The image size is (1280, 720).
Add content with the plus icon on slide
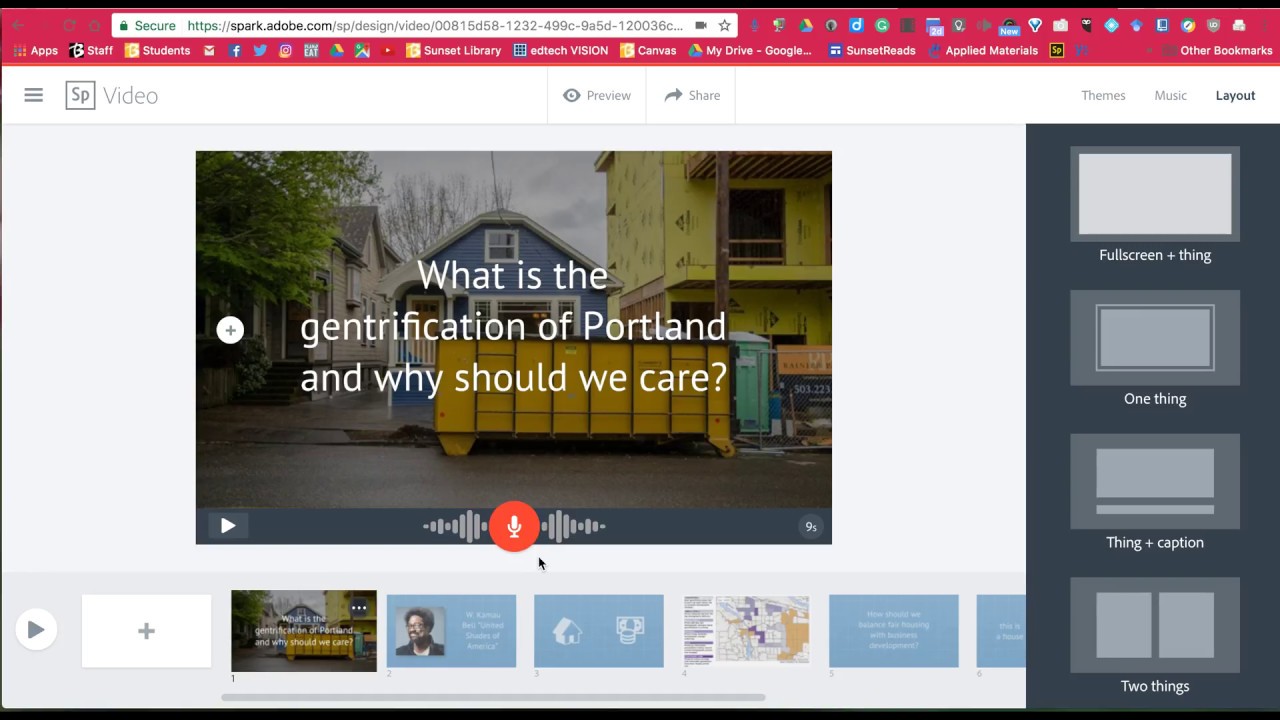click(x=230, y=330)
